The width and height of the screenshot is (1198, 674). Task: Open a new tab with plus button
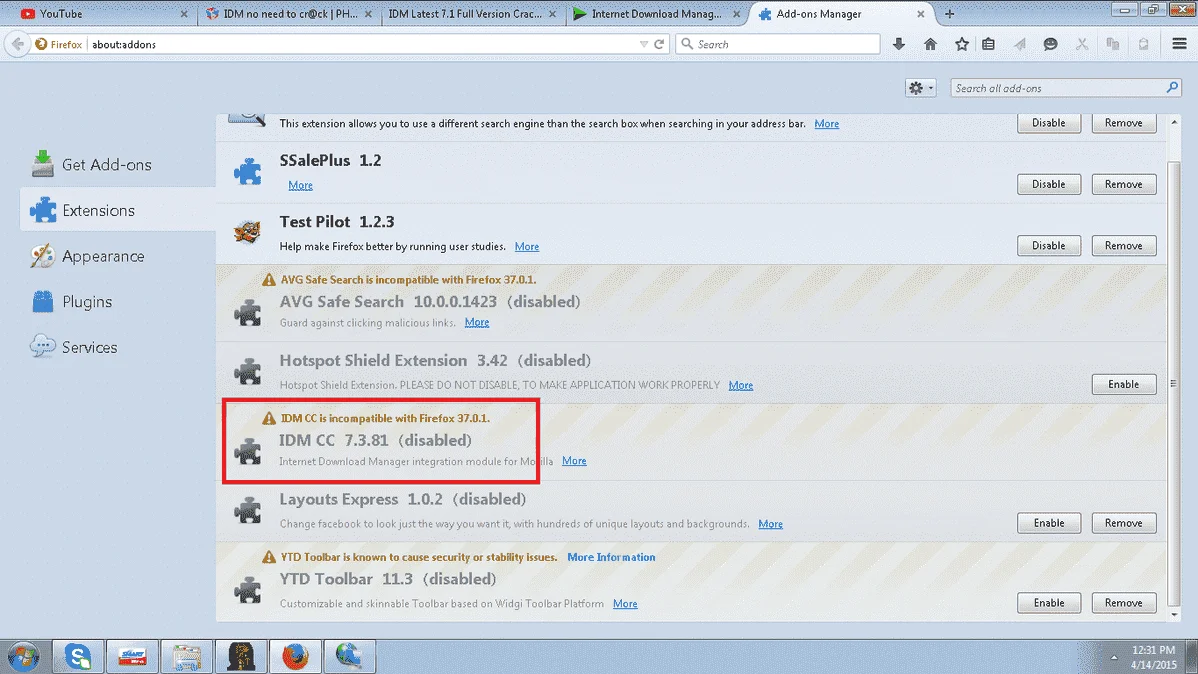950,14
